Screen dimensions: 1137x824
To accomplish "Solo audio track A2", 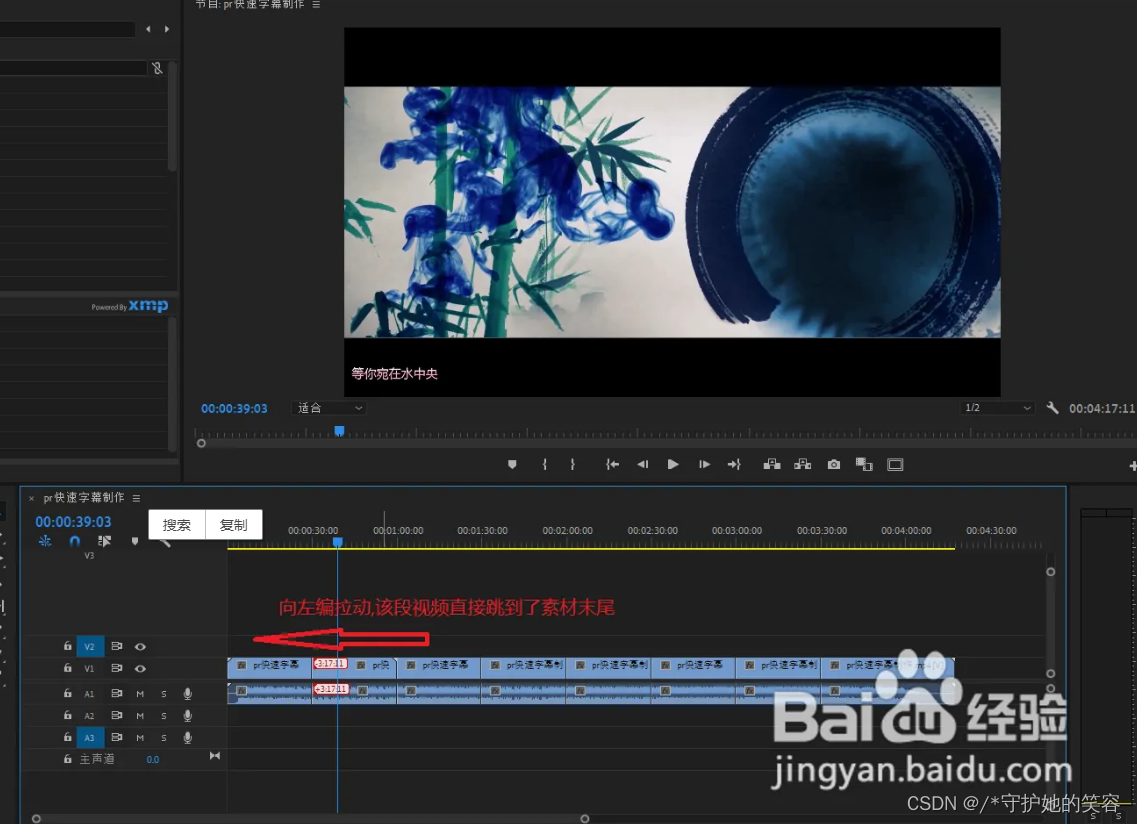I will point(164,716).
